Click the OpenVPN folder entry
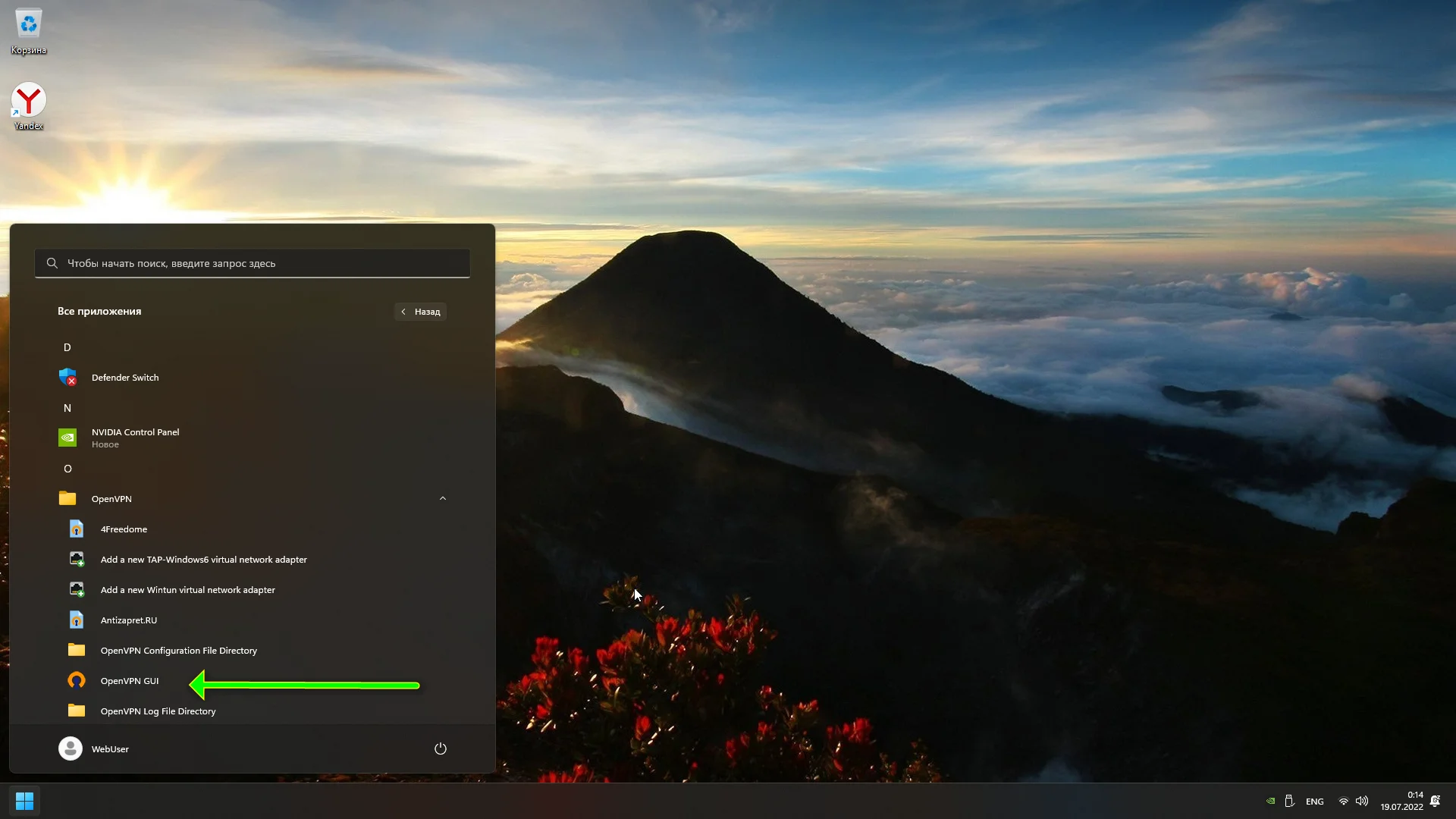The image size is (1456, 819). (111, 499)
